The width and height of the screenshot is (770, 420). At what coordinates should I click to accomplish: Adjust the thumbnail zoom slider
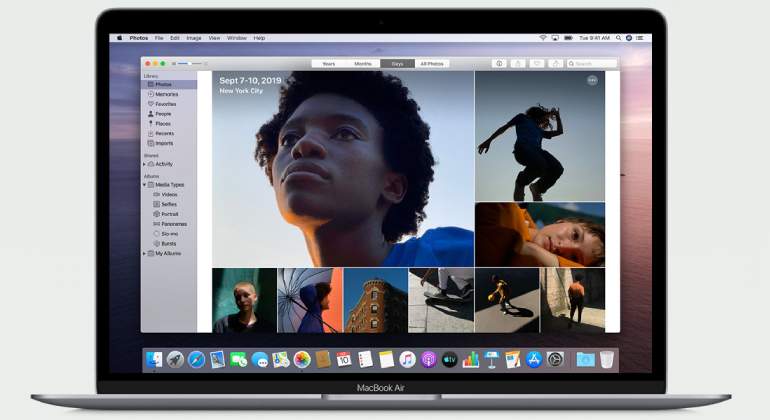[x=189, y=63]
